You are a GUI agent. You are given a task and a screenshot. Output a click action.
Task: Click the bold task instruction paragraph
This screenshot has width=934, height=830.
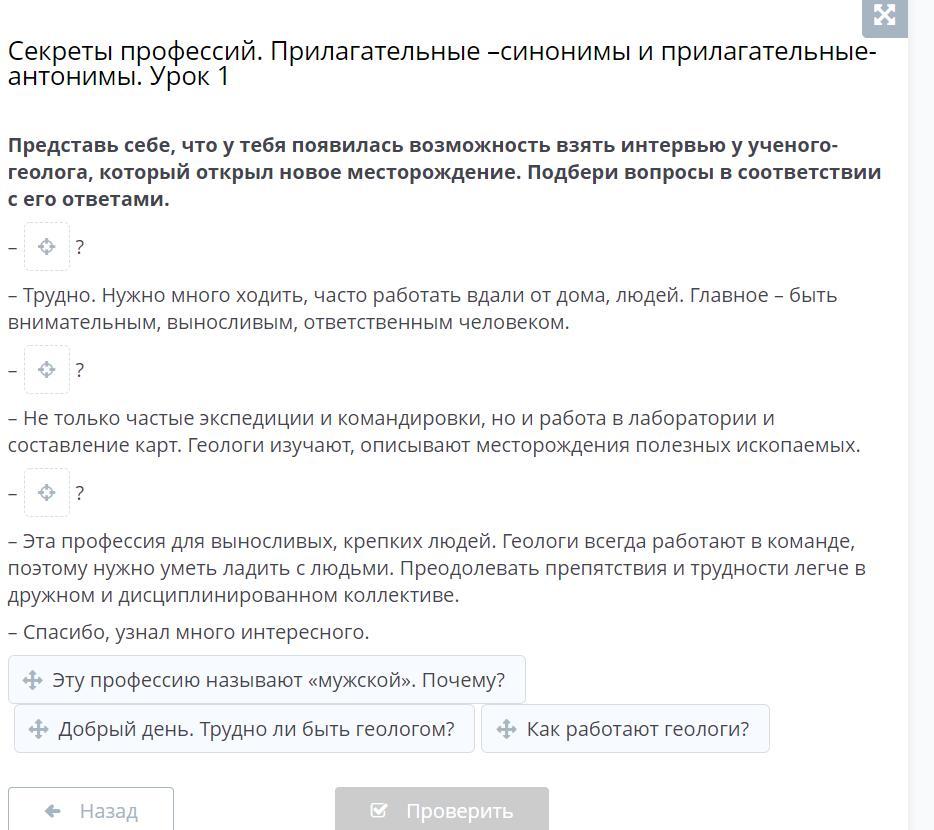coord(444,172)
